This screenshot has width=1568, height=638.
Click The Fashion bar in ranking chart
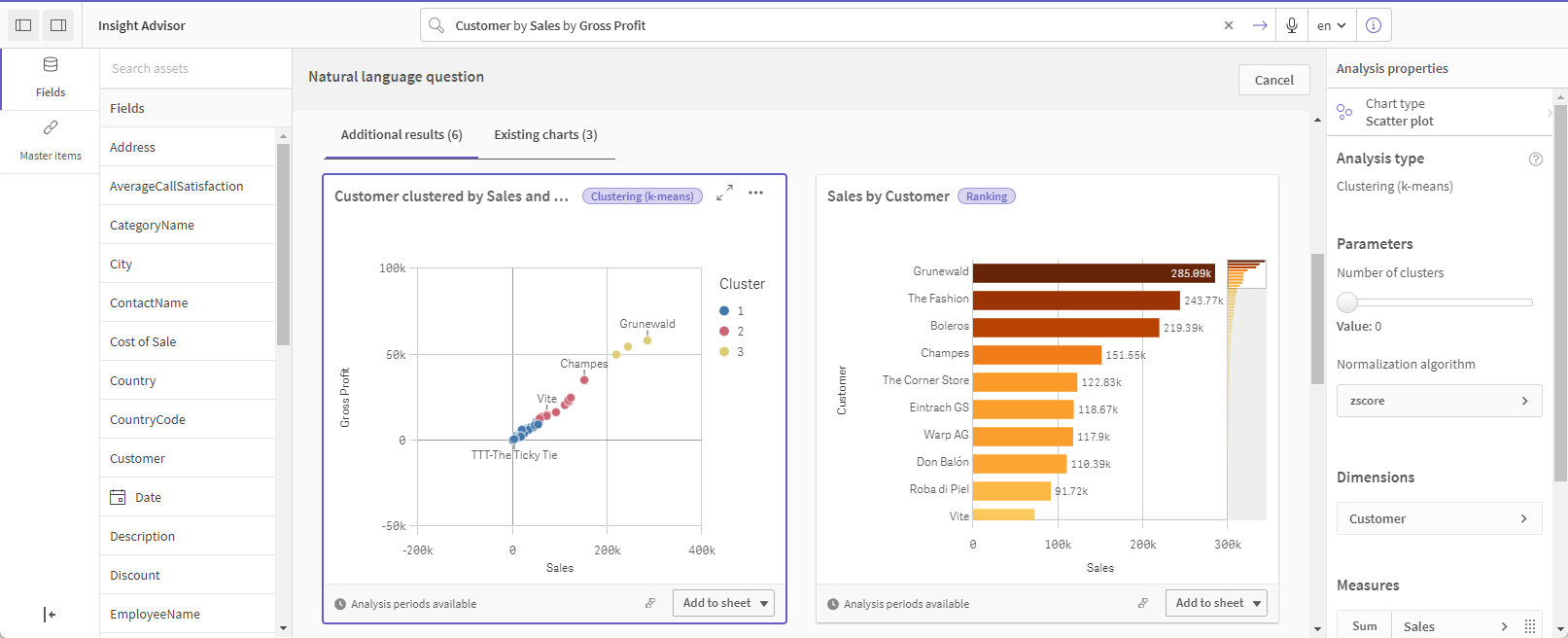pos(1076,301)
